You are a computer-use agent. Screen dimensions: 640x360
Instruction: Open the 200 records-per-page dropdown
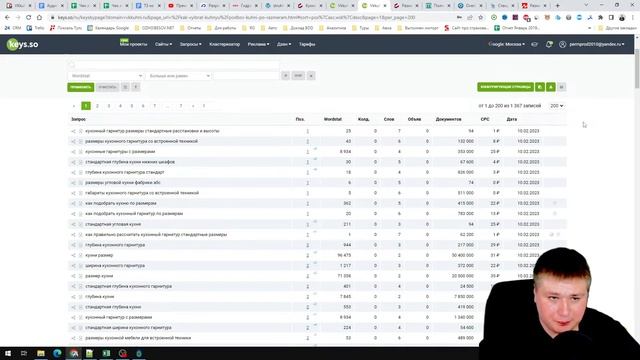pos(556,106)
